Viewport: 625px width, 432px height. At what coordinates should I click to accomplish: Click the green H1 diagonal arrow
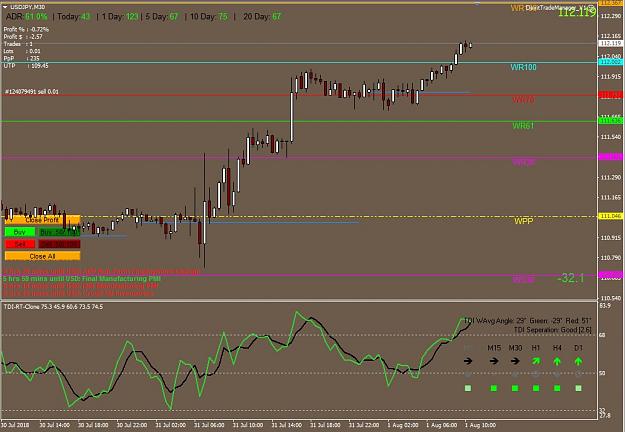click(536, 361)
